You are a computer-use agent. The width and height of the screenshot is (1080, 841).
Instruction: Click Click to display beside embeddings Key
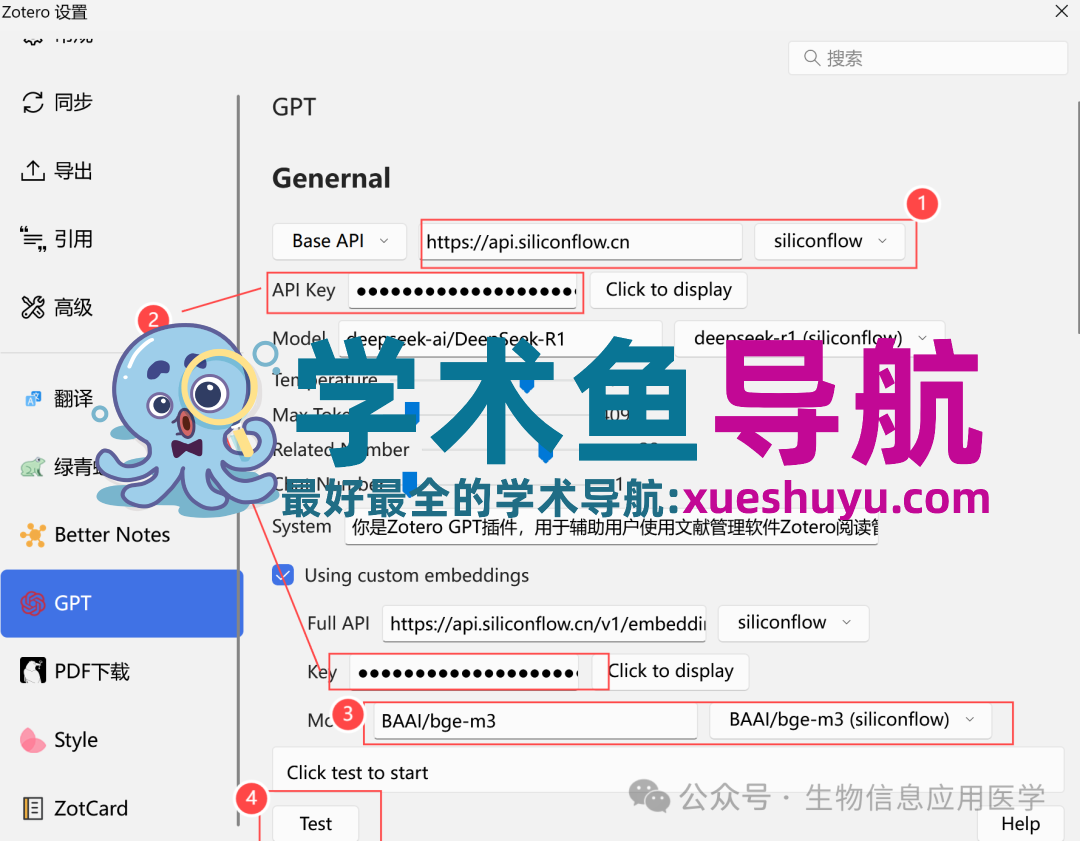click(671, 672)
